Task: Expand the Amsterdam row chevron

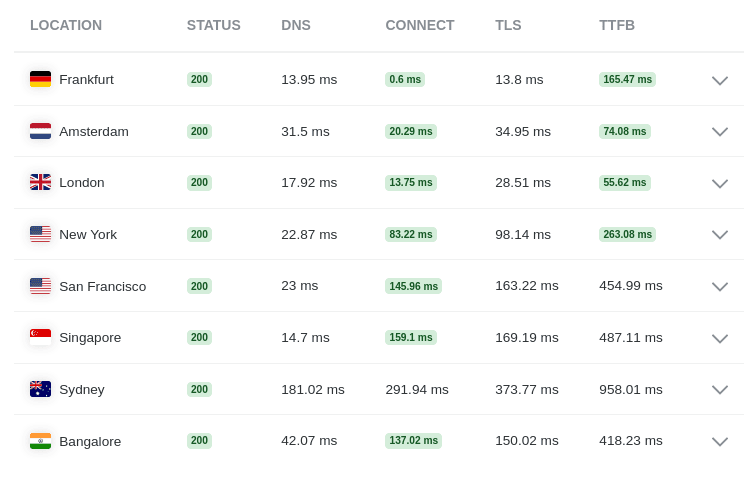Action: 720,132
